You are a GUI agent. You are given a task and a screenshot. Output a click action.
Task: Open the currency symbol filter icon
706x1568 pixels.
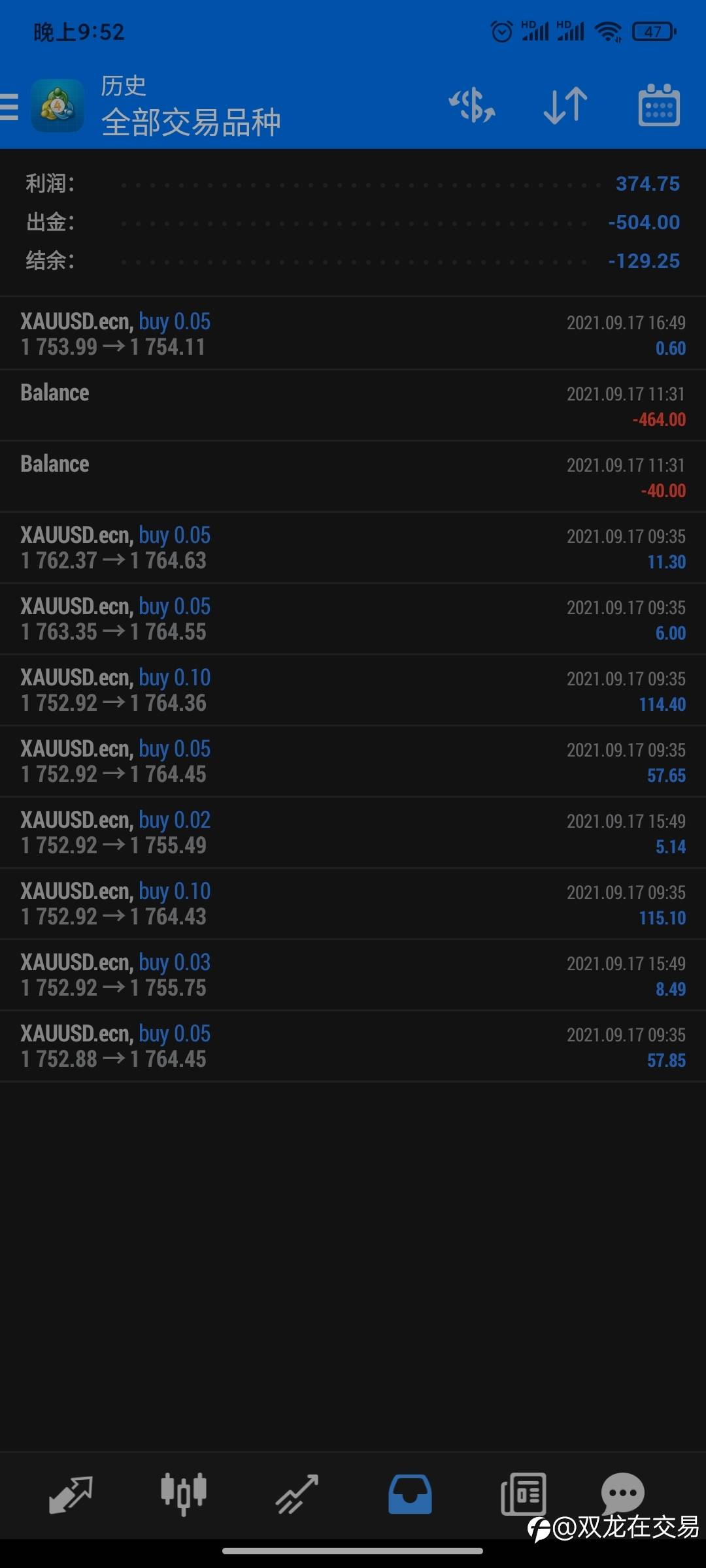click(472, 106)
